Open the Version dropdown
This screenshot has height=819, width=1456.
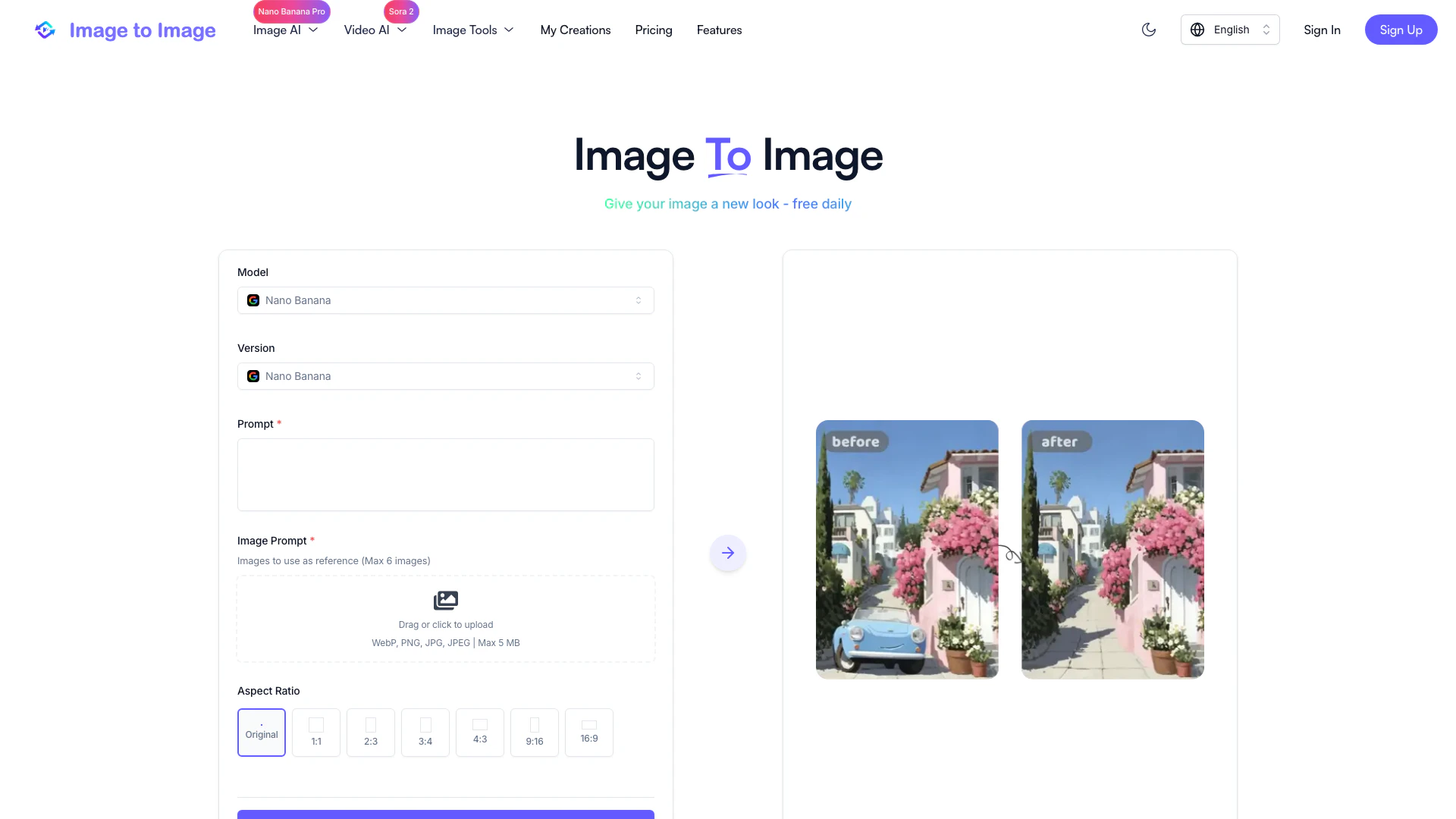pyautogui.click(x=445, y=376)
